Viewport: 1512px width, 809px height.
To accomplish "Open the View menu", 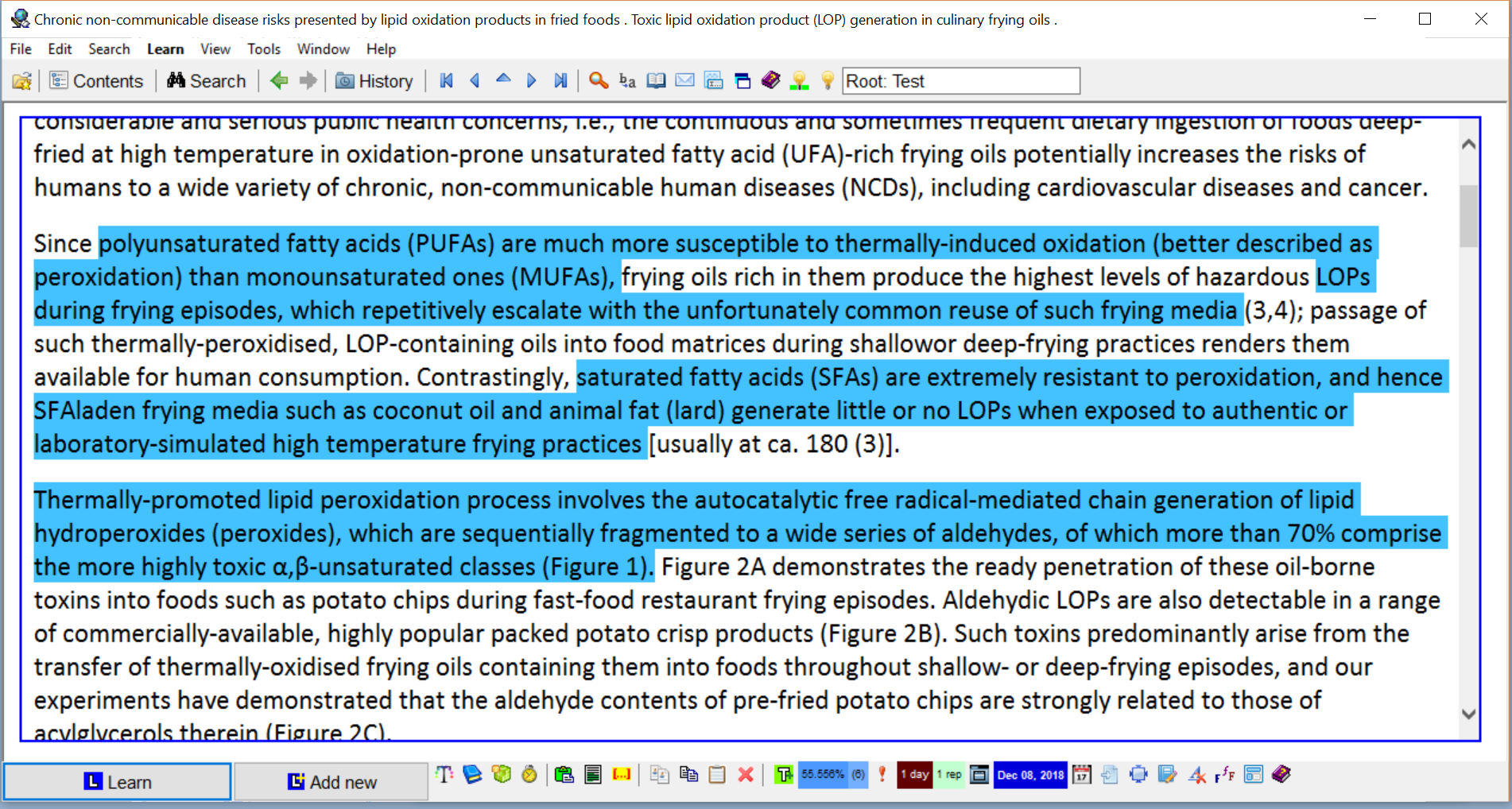I will (215, 49).
